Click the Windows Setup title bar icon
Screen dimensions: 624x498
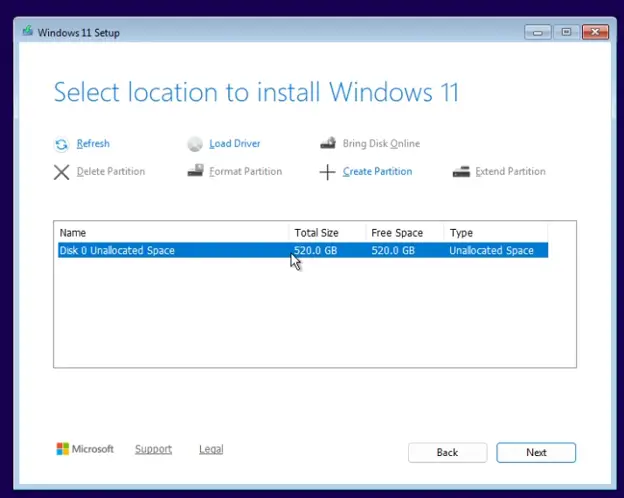click(27, 31)
